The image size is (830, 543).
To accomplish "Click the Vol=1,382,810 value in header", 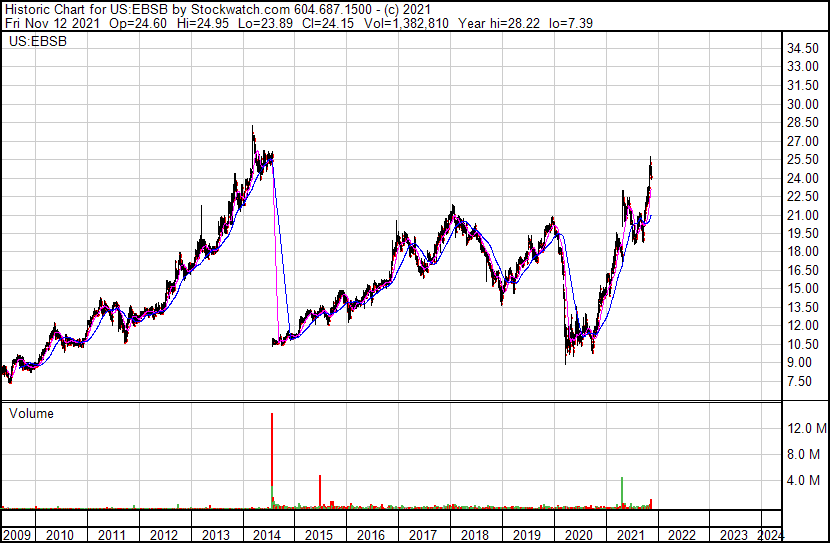I will click(407, 23).
